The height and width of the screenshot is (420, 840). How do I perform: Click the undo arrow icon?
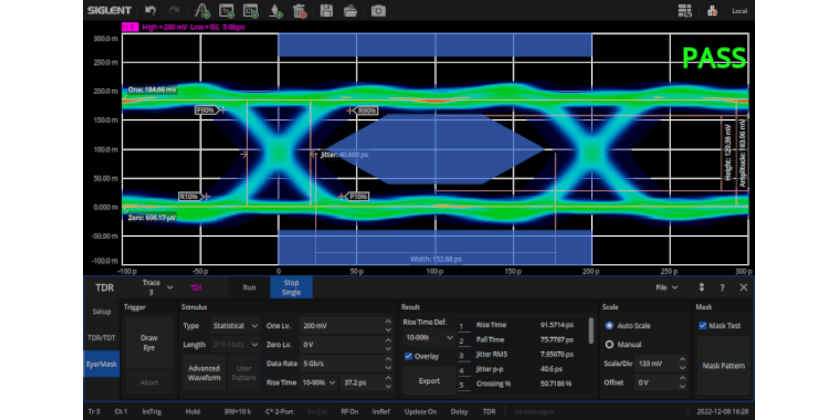point(151,10)
